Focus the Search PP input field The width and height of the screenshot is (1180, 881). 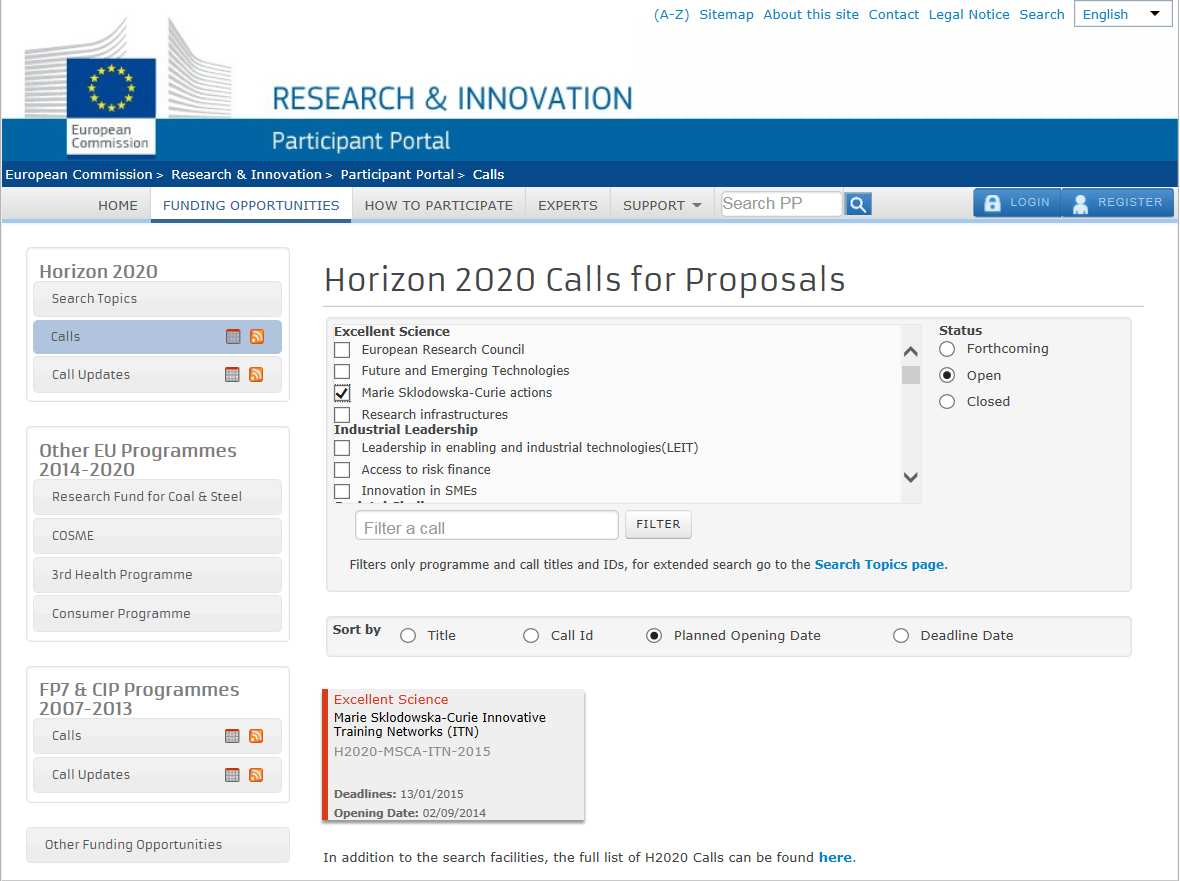(781, 204)
